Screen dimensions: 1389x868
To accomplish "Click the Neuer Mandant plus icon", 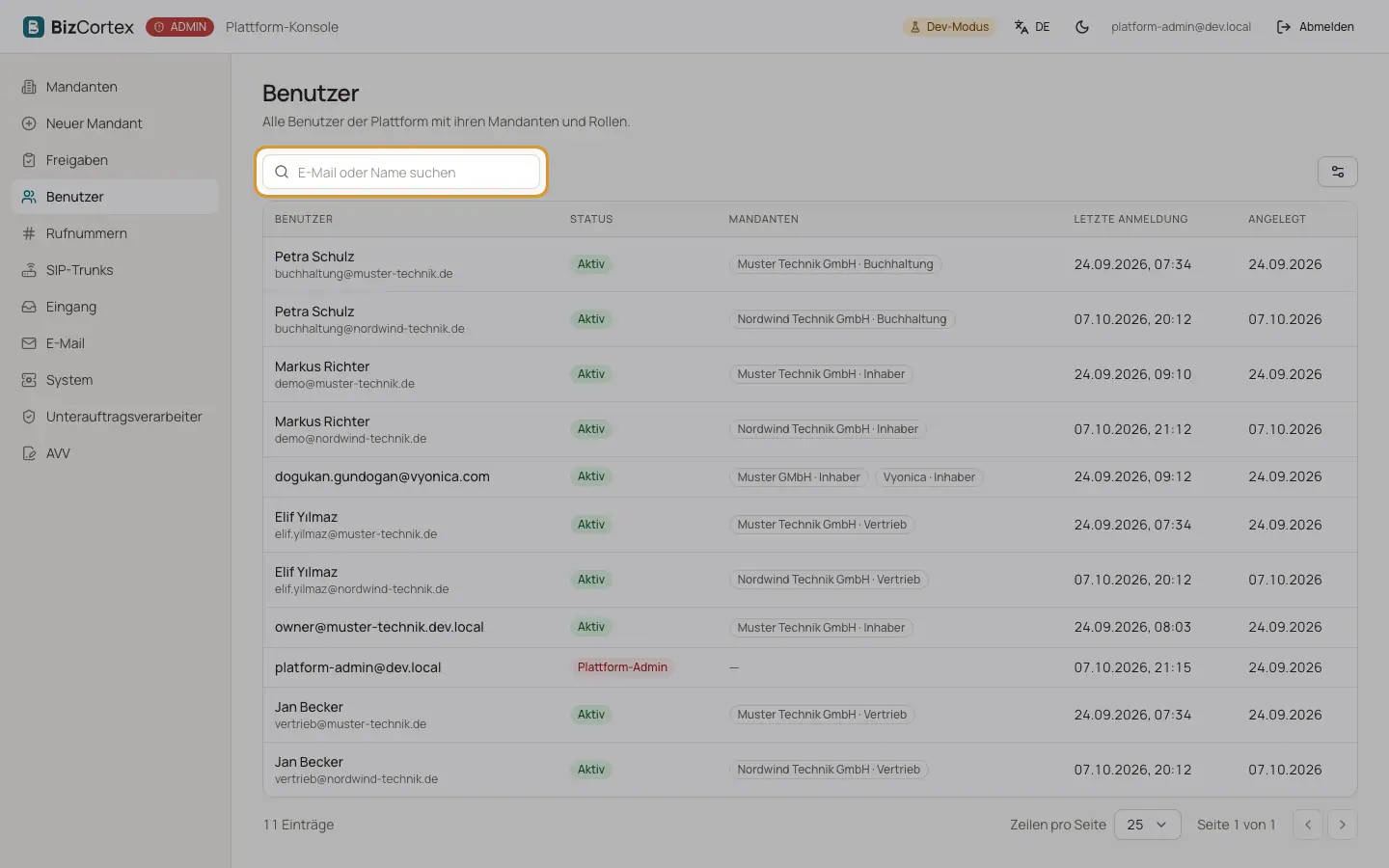I will point(29,123).
